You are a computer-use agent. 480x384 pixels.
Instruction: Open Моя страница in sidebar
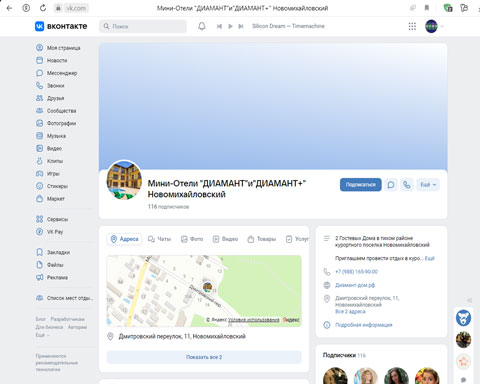pos(58,48)
